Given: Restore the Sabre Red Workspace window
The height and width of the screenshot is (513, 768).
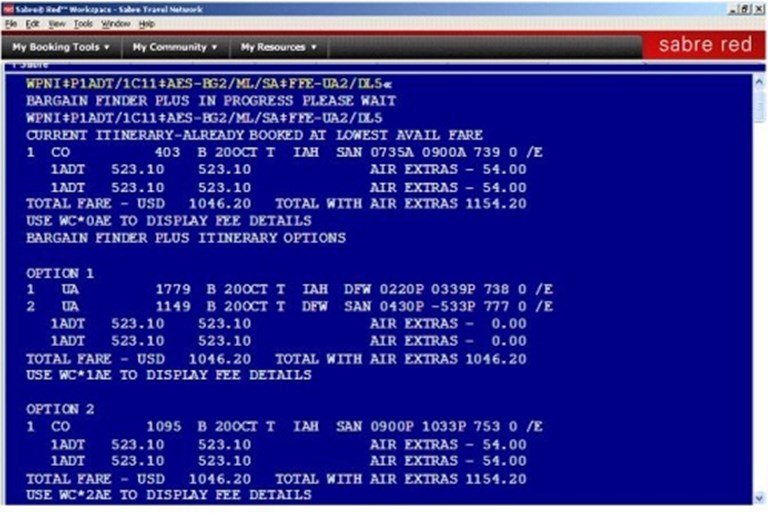Looking at the screenshot, I should 745,9.
